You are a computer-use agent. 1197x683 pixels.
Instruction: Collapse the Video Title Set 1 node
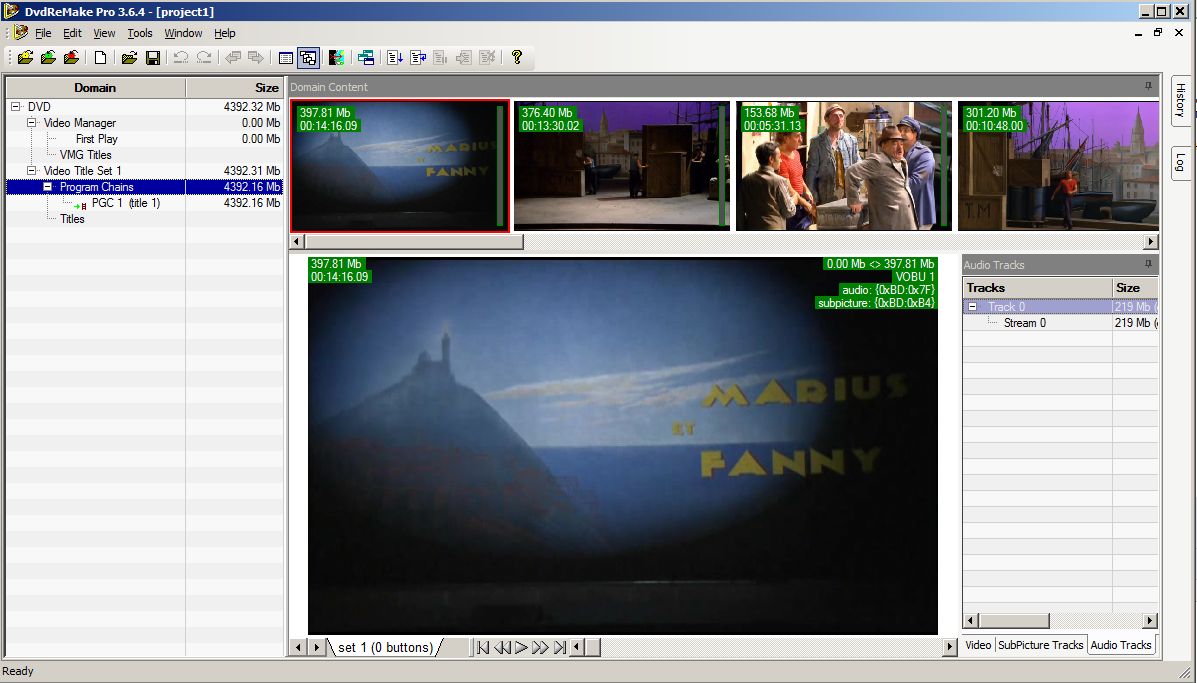coord(32,171)
